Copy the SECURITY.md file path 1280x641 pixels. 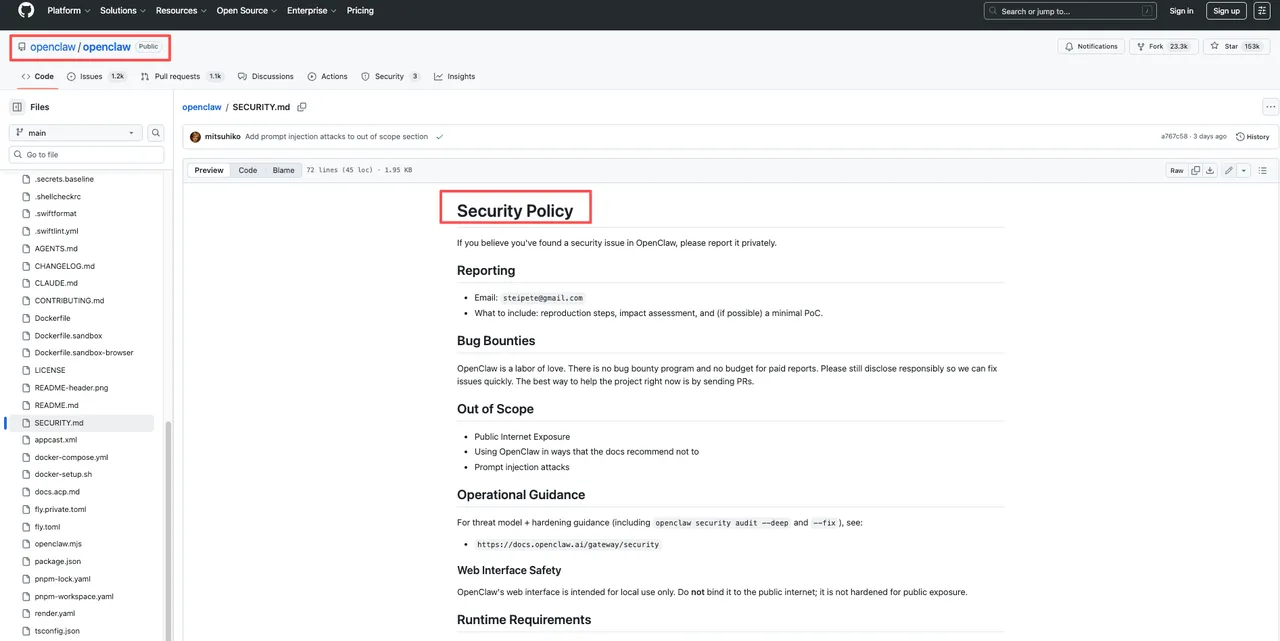coord(302,107)
